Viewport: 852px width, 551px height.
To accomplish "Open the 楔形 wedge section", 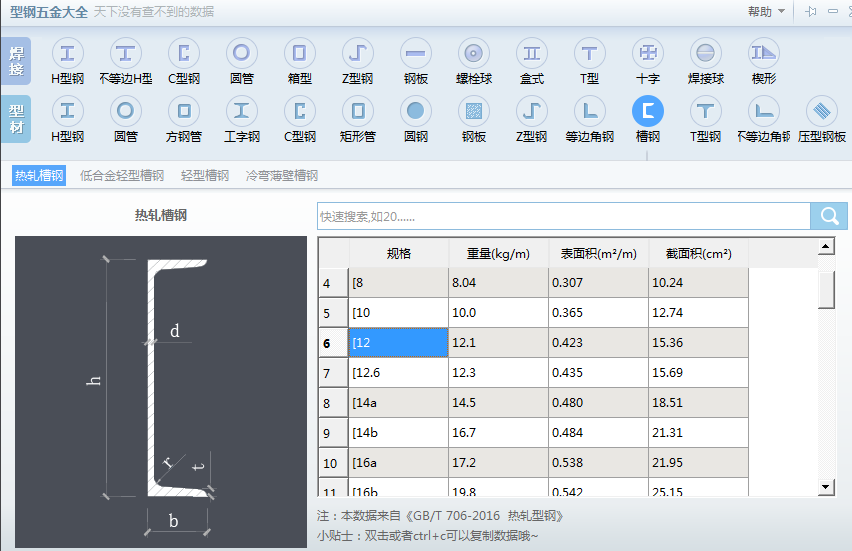I will (x=763, y=53).
